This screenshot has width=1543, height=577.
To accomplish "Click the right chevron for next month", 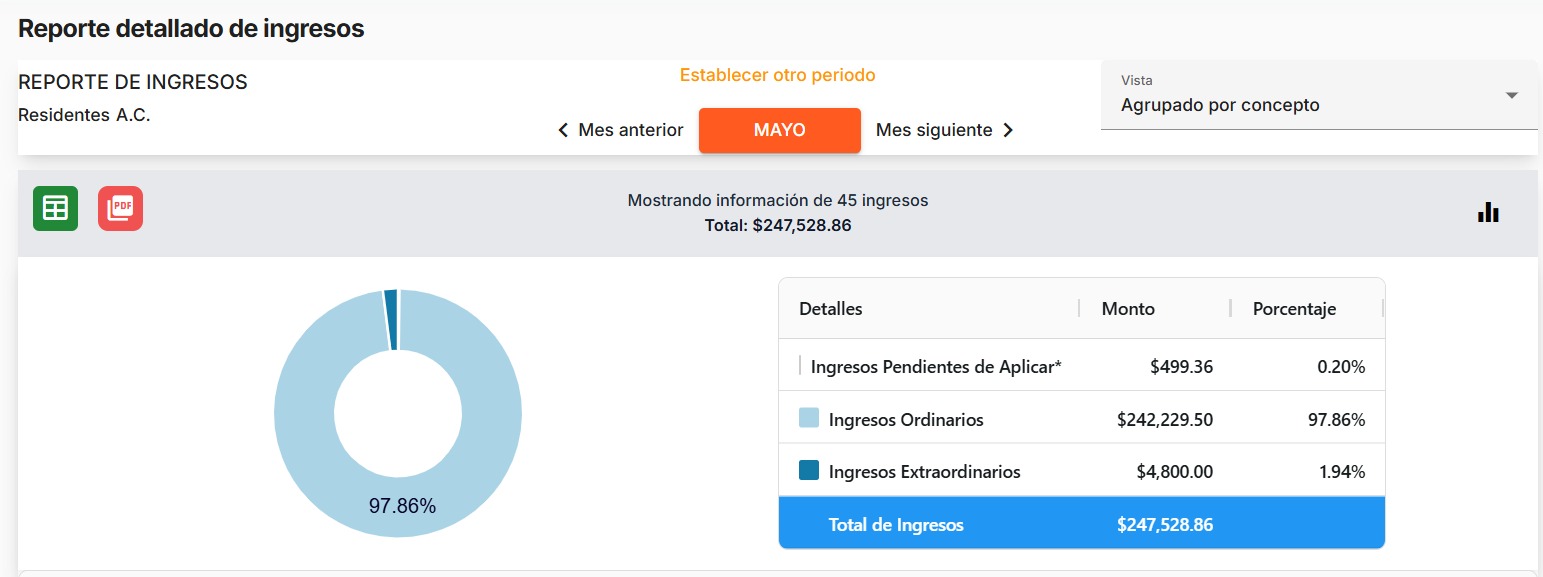I will pyautogui.click(x=1008, y=131).
